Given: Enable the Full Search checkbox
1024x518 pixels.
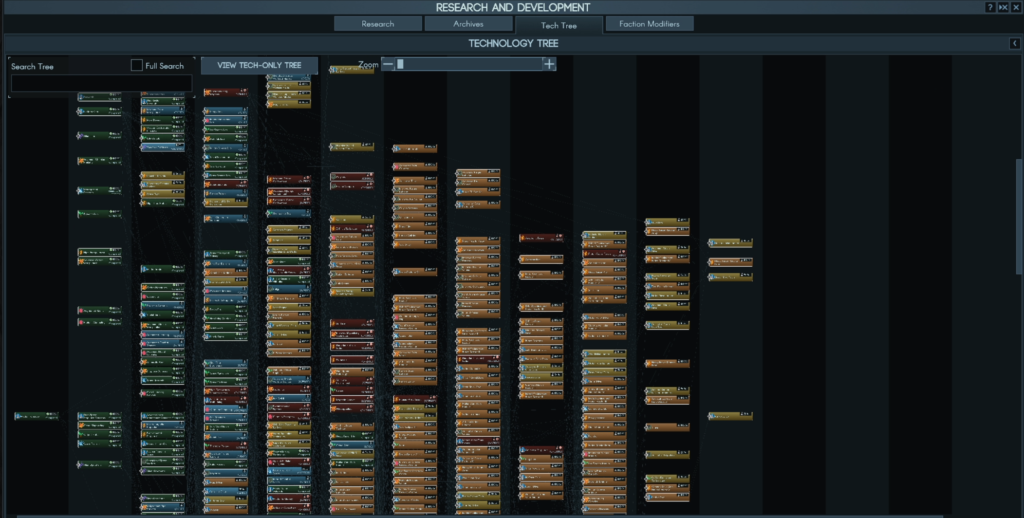Looking at the screenshot, I should [136, 65].
